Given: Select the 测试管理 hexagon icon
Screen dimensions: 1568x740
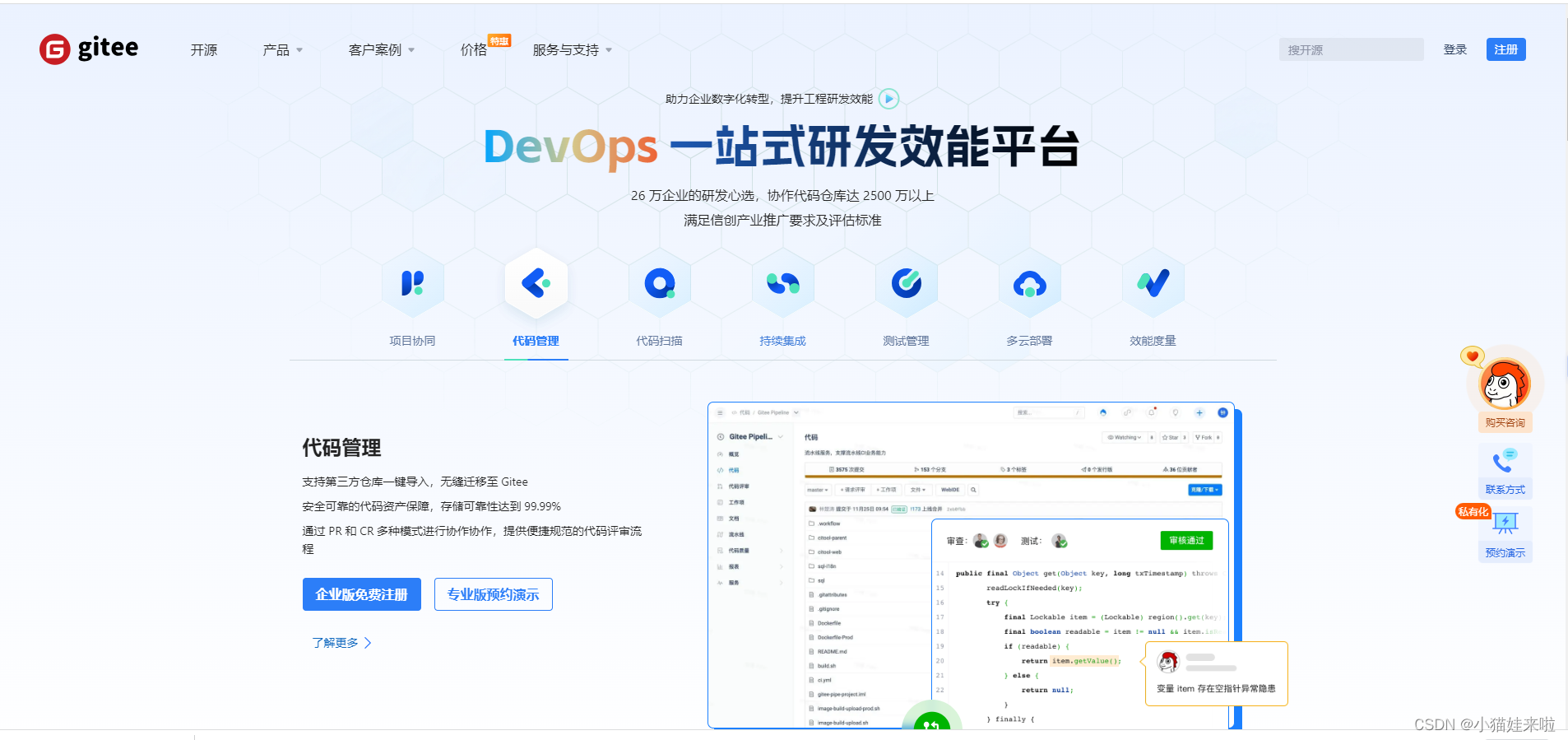Looking at the screenshot, I should [x=907, y=283].
